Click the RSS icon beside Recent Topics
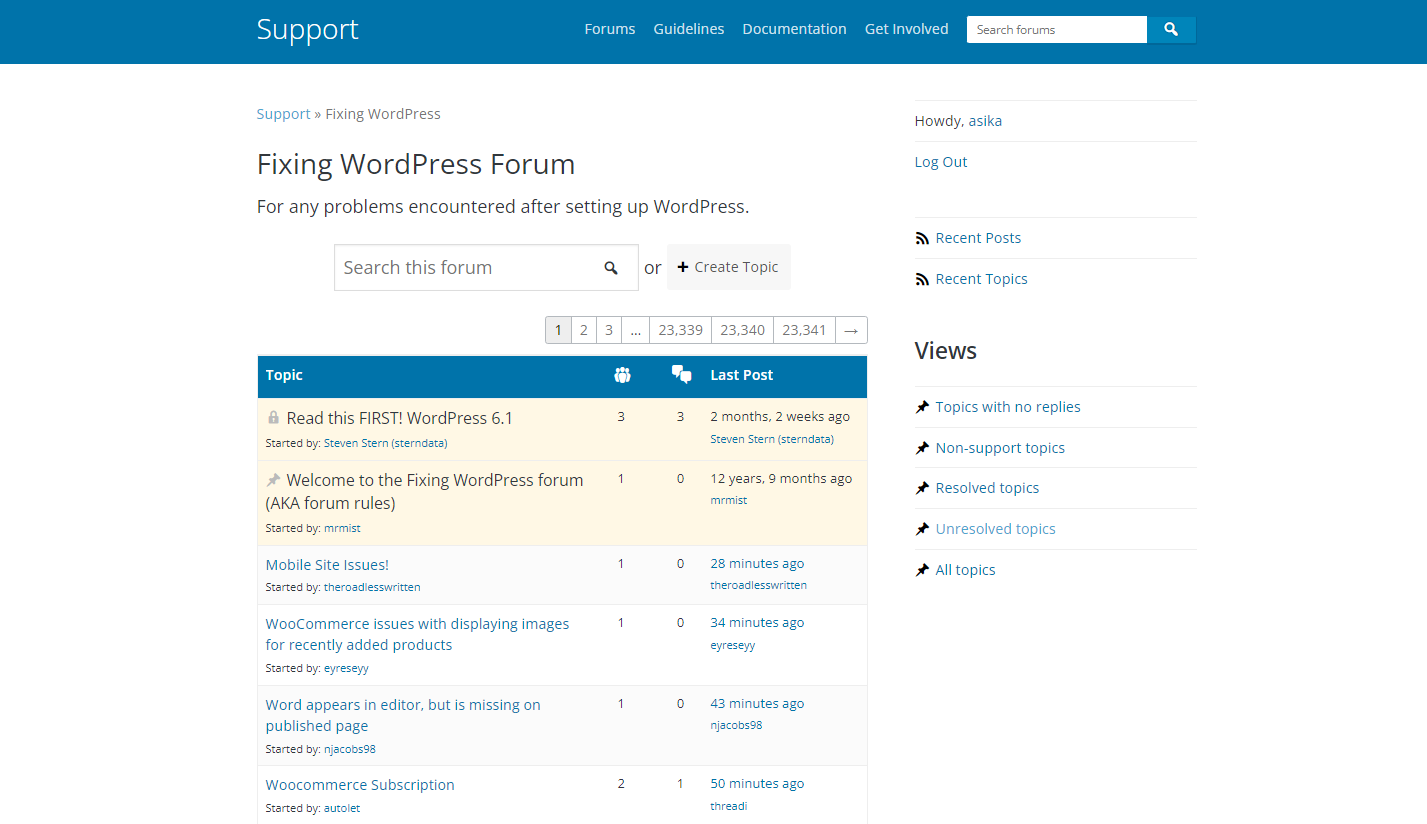The image size is (1427, 824). pos(922,280)
